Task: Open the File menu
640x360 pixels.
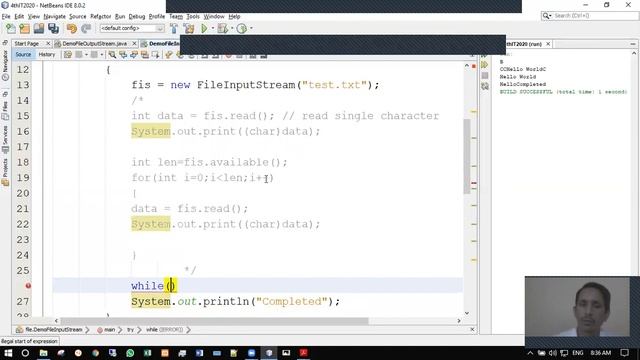Action: point(6,17)
